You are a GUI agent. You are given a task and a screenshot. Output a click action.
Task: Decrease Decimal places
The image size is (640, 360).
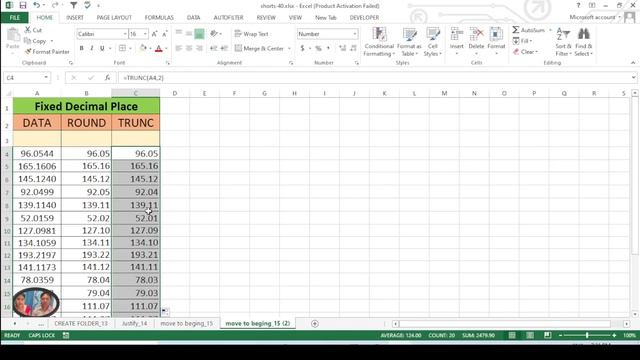(353, 49)
